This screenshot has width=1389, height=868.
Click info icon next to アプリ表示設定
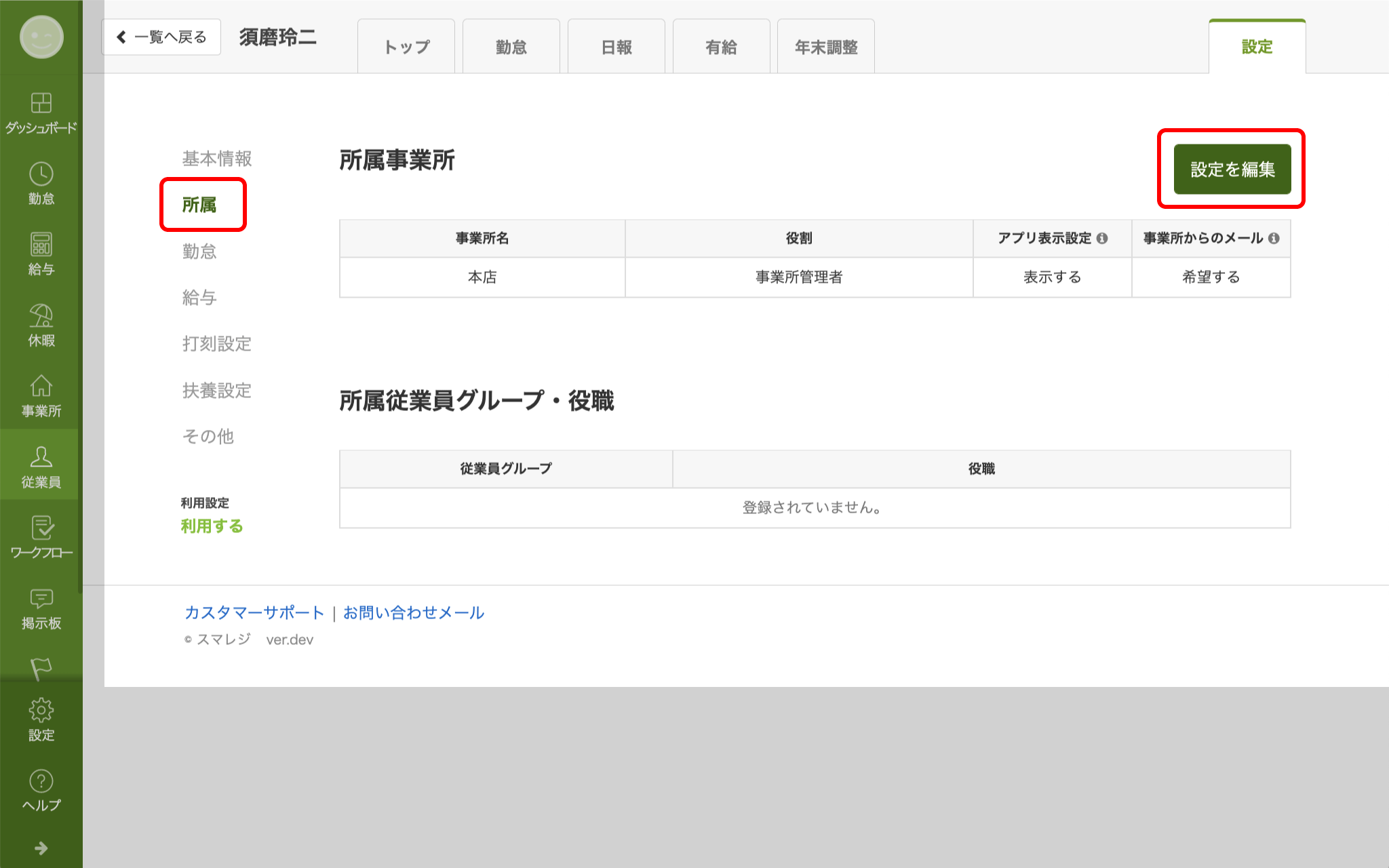click(x=1102, y=238)
